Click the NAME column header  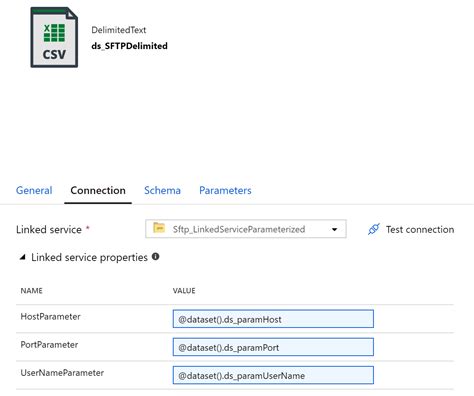click(x=31, y=291)
